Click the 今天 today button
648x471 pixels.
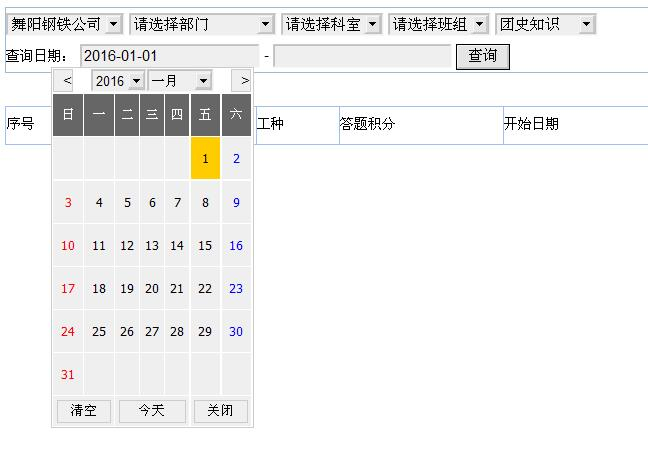click(x=152, y=411)
